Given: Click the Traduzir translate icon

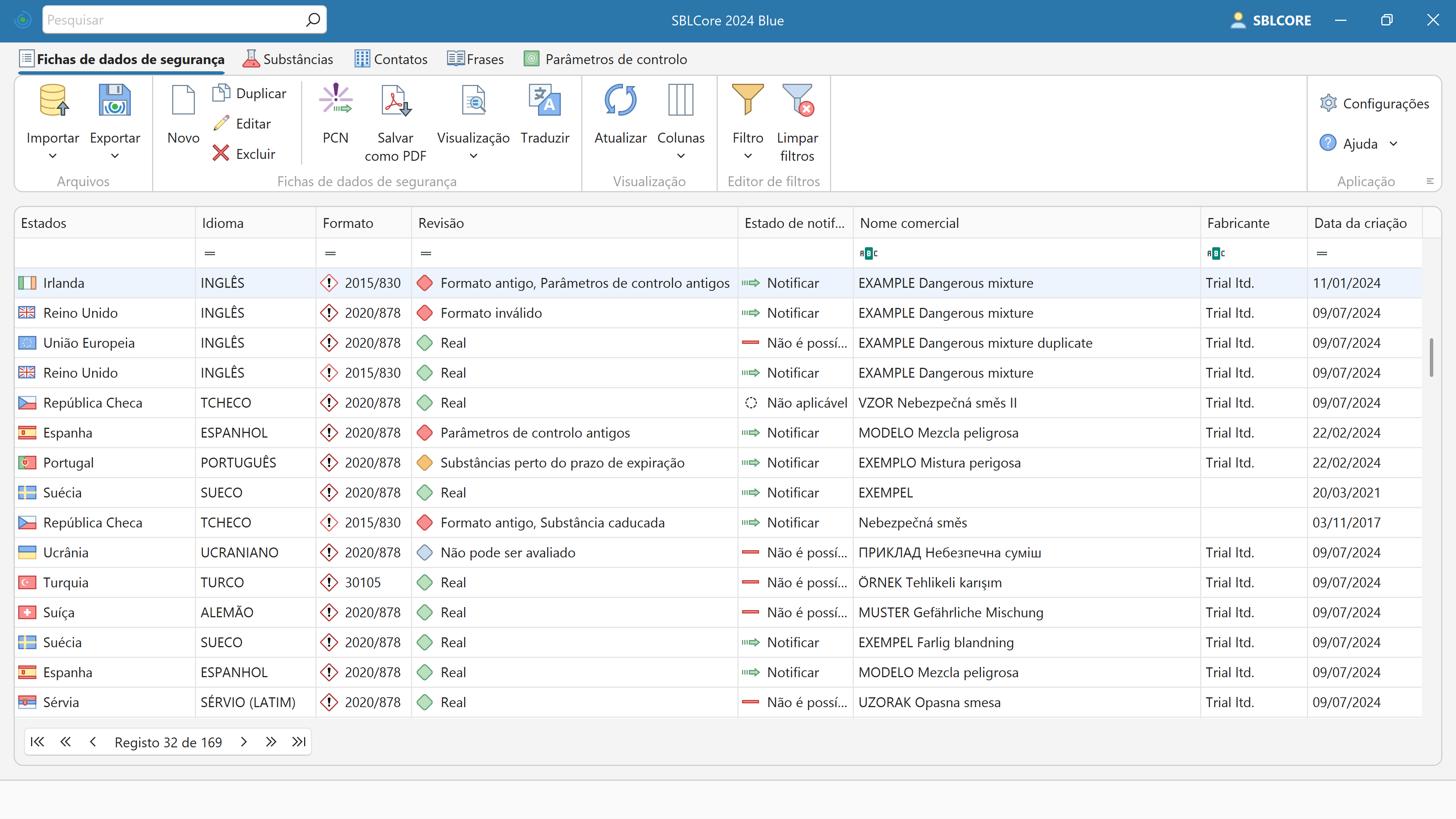Looking at the screenshot, I should pyautogui.click(x=544, y=100).
